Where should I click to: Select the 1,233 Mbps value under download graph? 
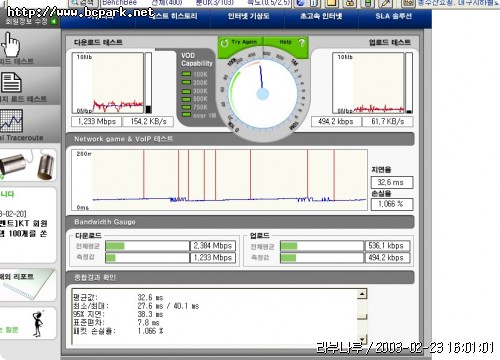pos(97,122)
